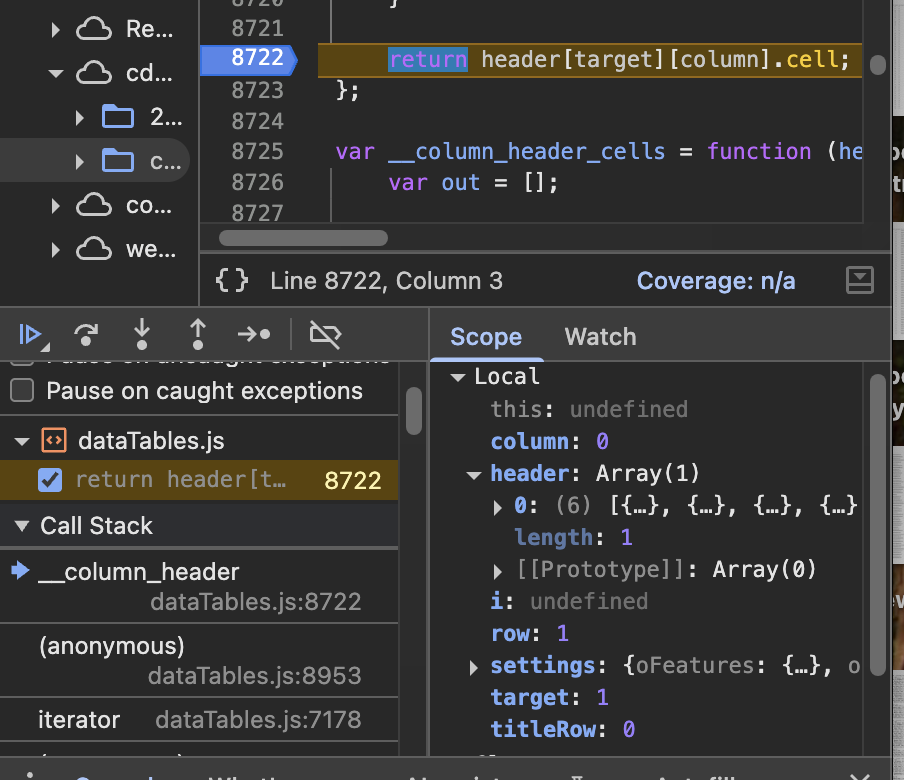This screenshot has height=780, width=904.
Task: Collapse the Call Stack section
Action: click(21, 526)
